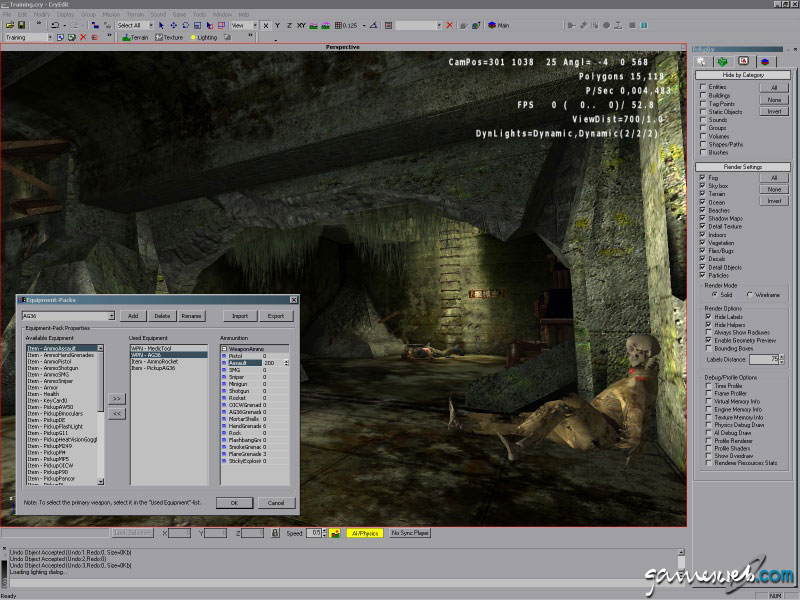Open the Lighting toolbar button
The height and width of the screenshot is (600, 800).
[204, 37]
